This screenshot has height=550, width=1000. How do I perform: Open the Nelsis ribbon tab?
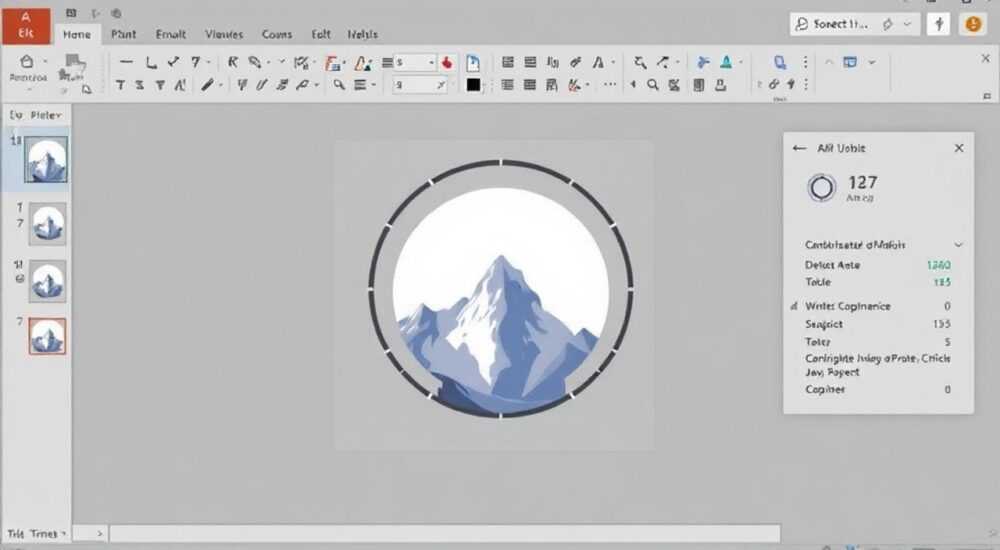[x=362, y=34]
